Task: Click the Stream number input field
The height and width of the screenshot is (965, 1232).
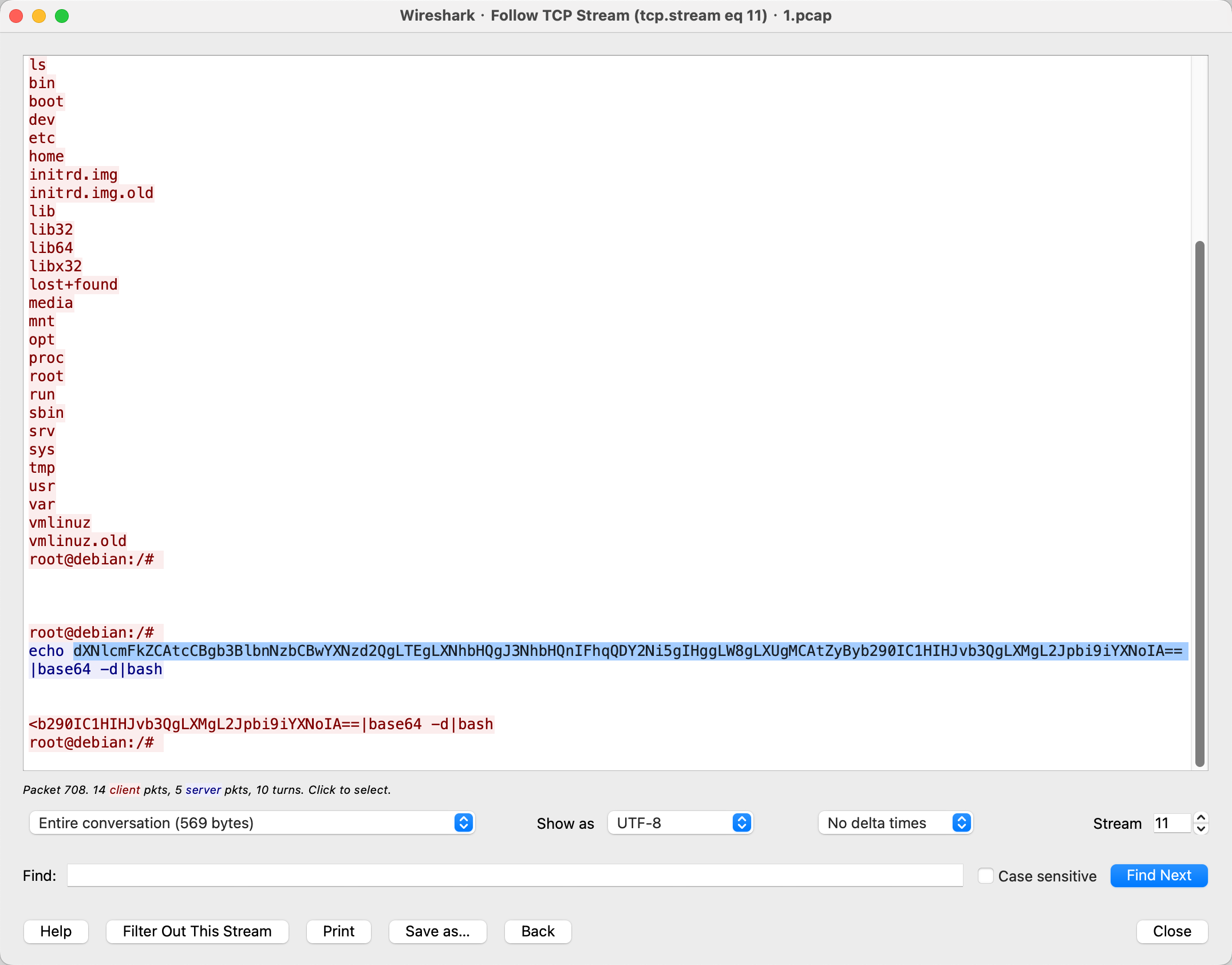Action: [1171, 823]
